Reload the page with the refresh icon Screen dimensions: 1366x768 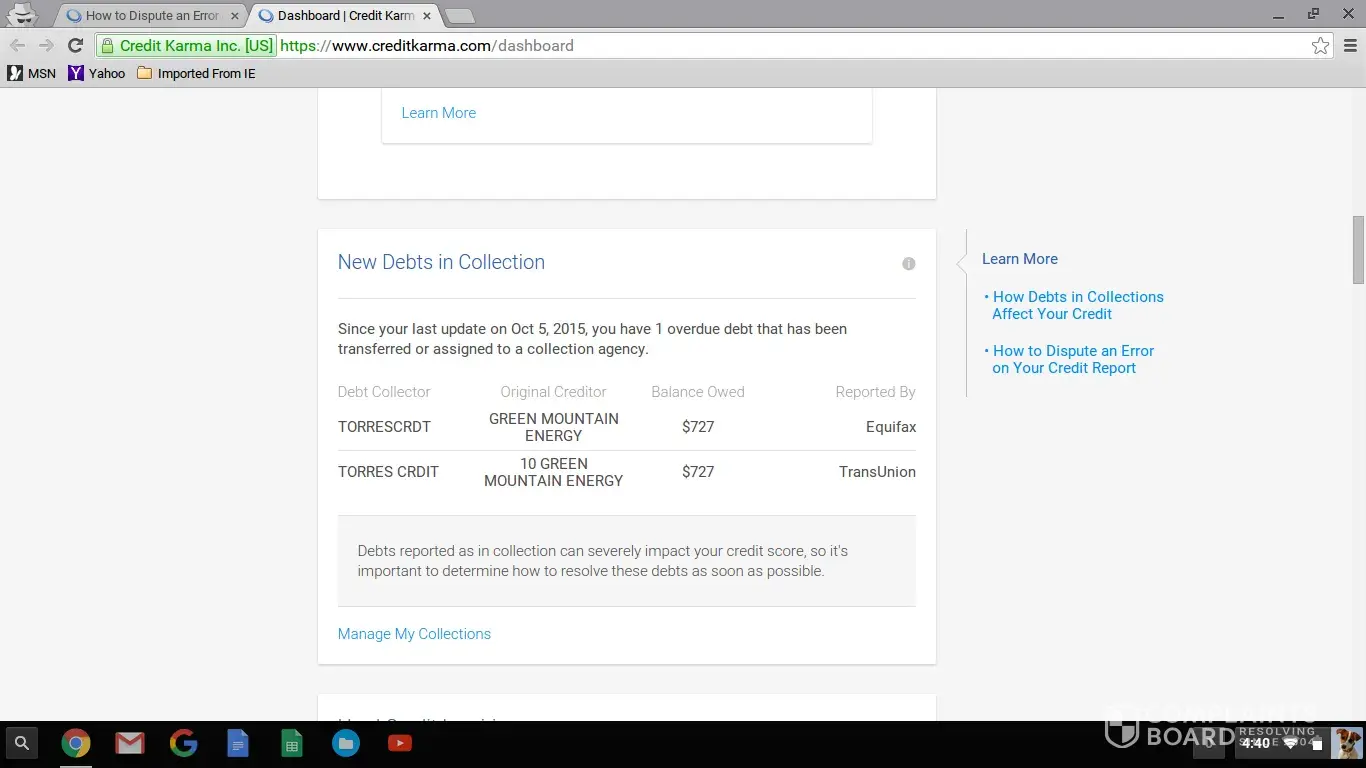point(75,46)
